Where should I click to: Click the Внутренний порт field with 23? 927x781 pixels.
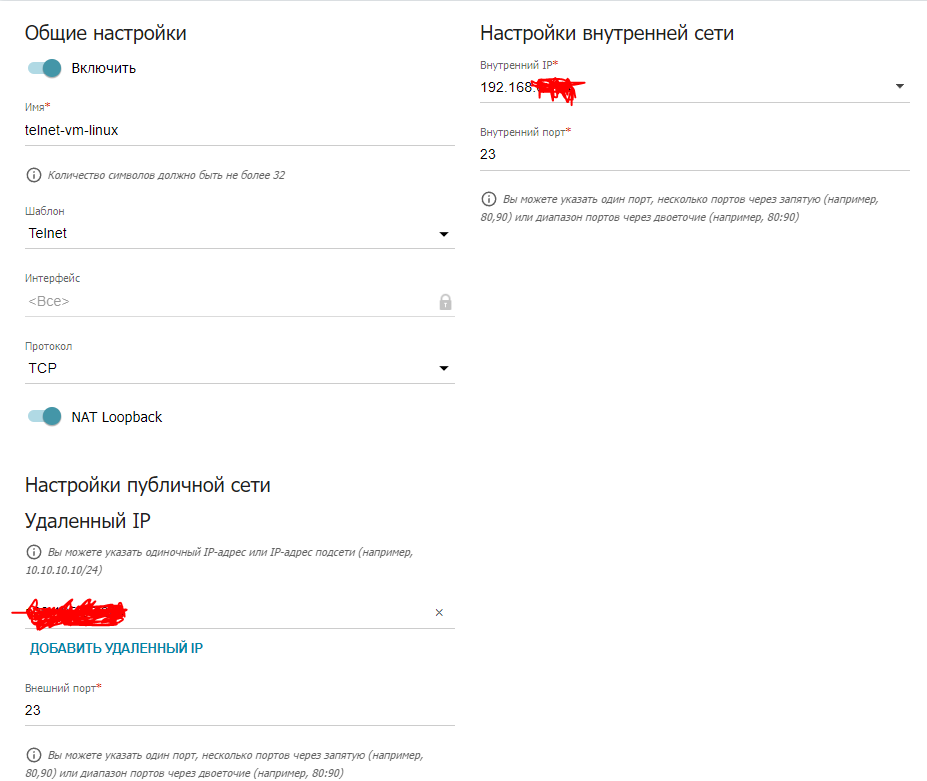pos(695,154)
